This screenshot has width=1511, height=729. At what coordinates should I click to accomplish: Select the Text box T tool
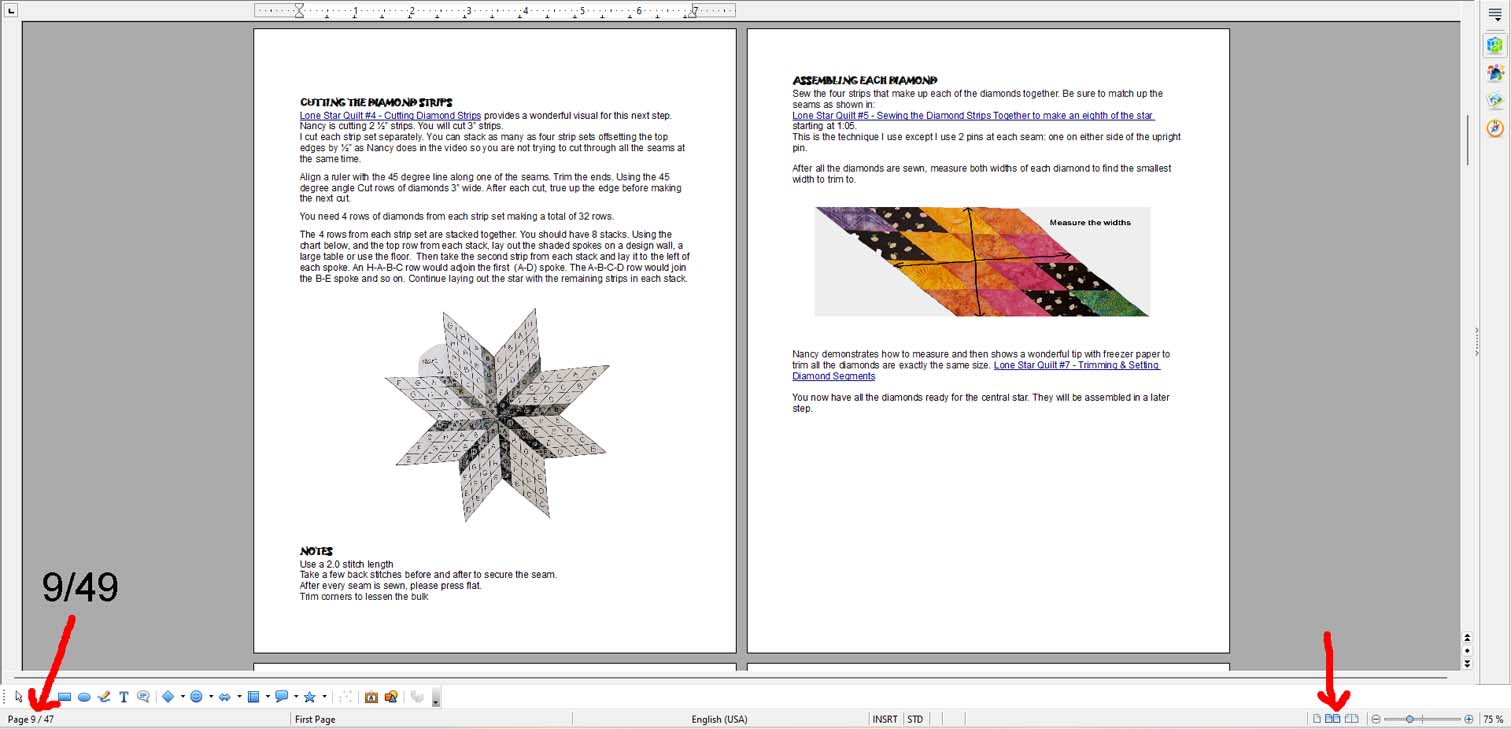124,697
